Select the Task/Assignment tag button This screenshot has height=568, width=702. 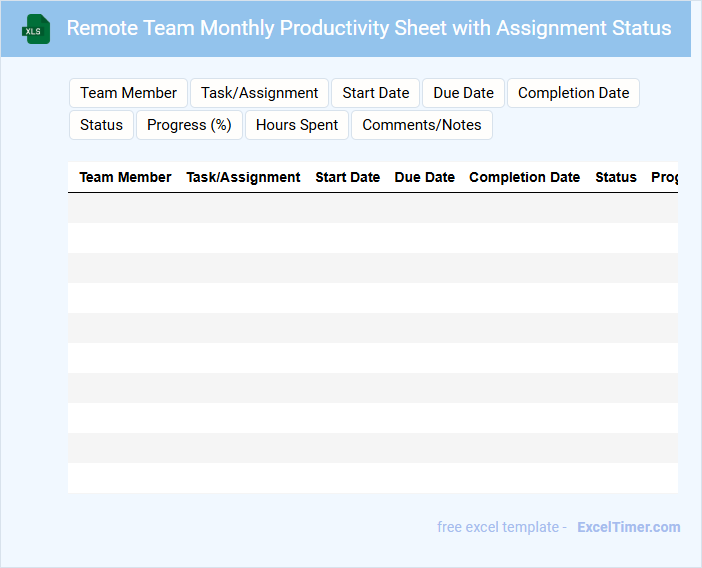click(259, 93)
